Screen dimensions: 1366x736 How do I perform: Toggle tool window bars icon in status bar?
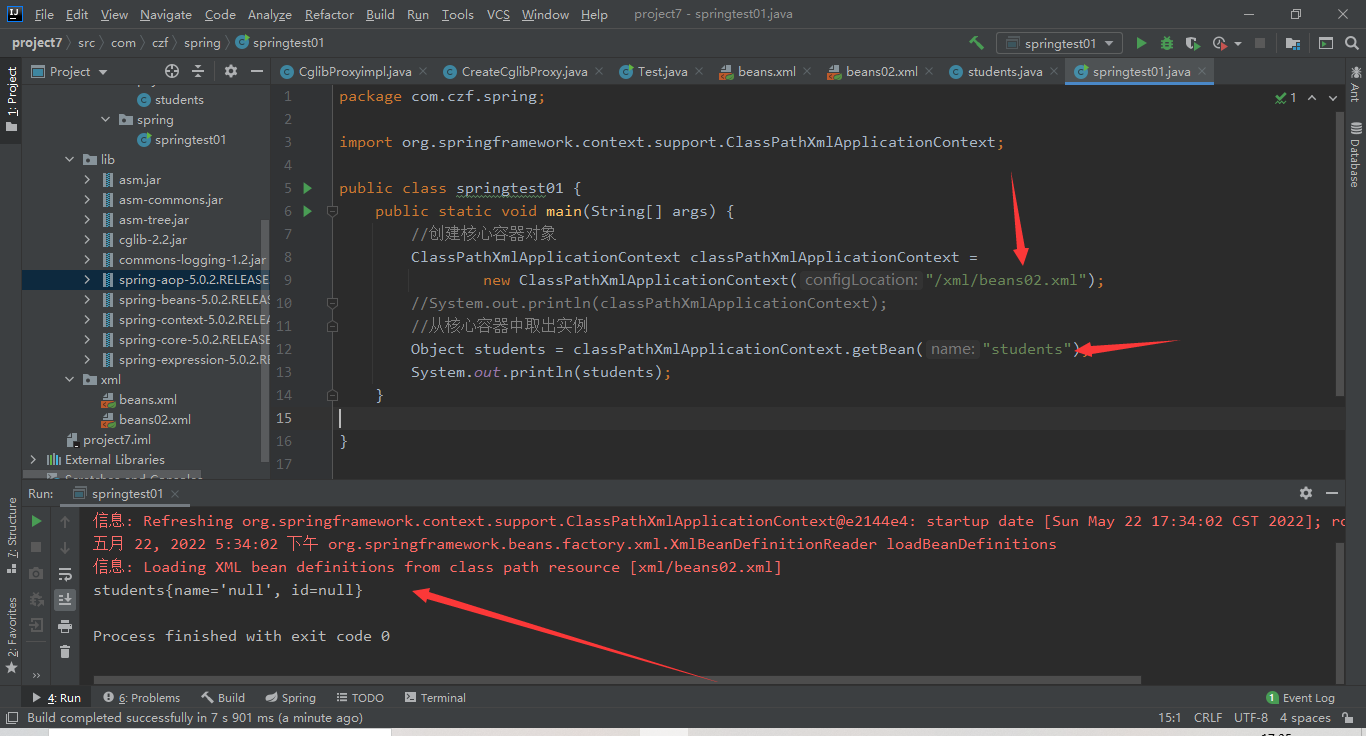12,718
